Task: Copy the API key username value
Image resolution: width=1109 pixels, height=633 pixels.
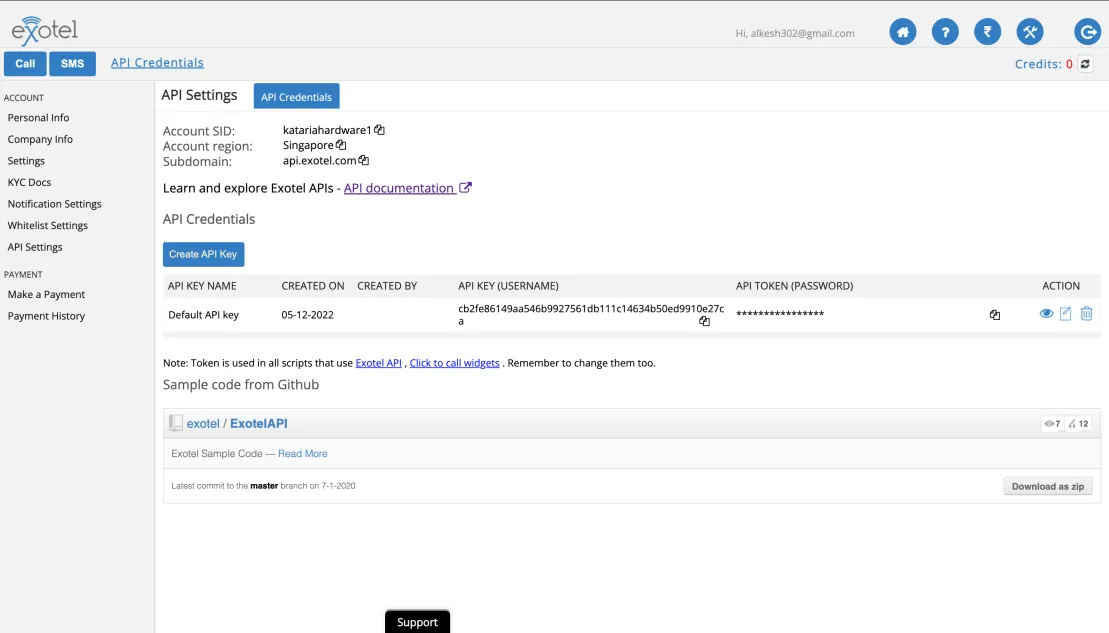Action: pos(704,320)
